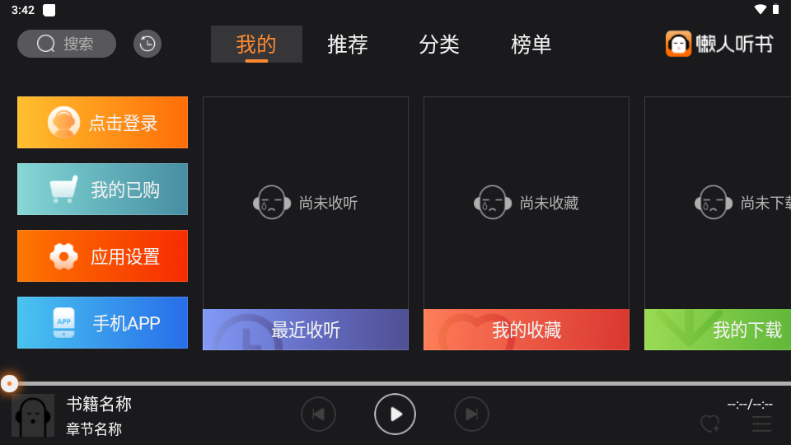Start playback with the play button
Viewport: 791px width, 445px height.
click(395, 414)
